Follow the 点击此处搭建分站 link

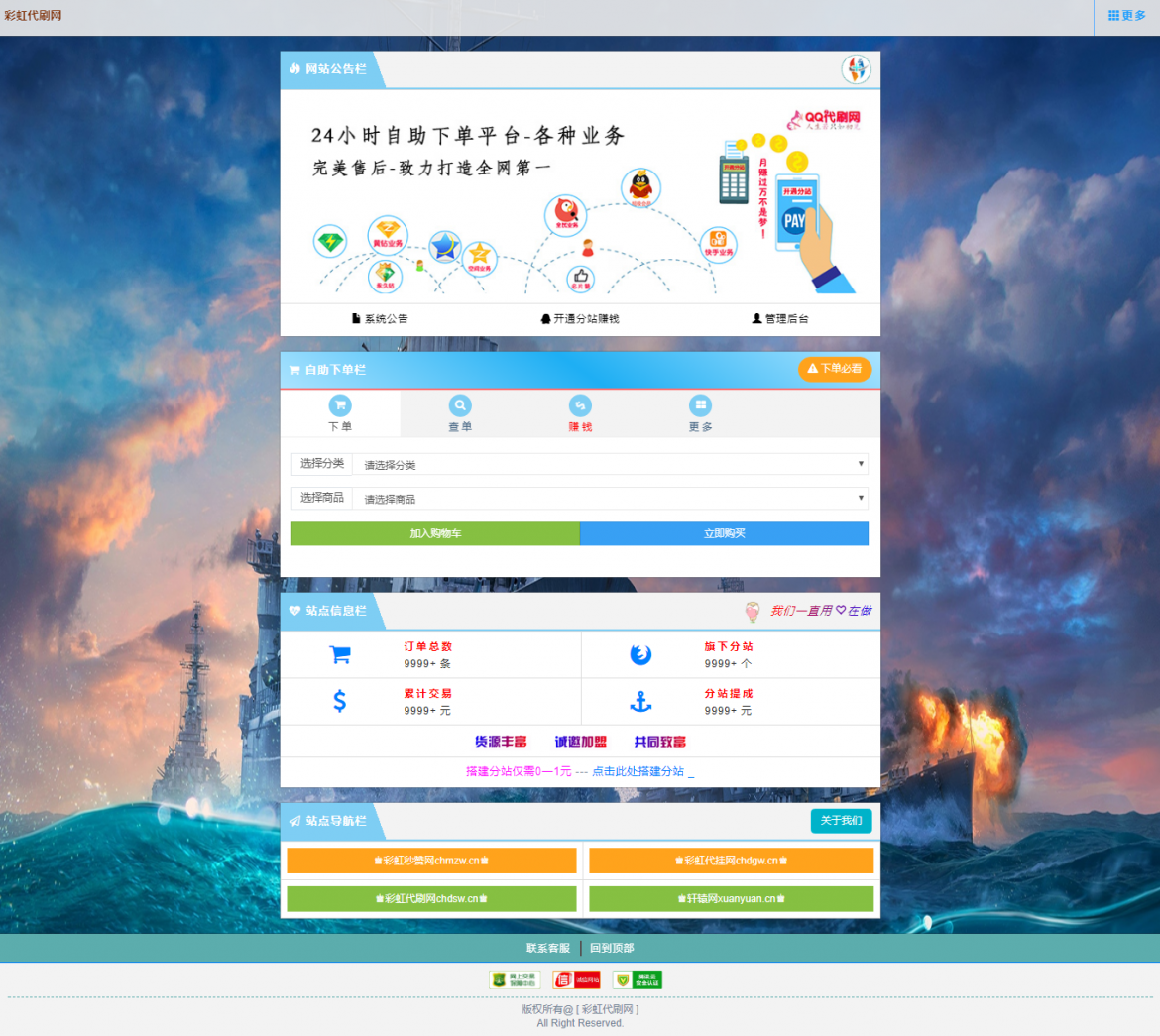click(638, 771)
